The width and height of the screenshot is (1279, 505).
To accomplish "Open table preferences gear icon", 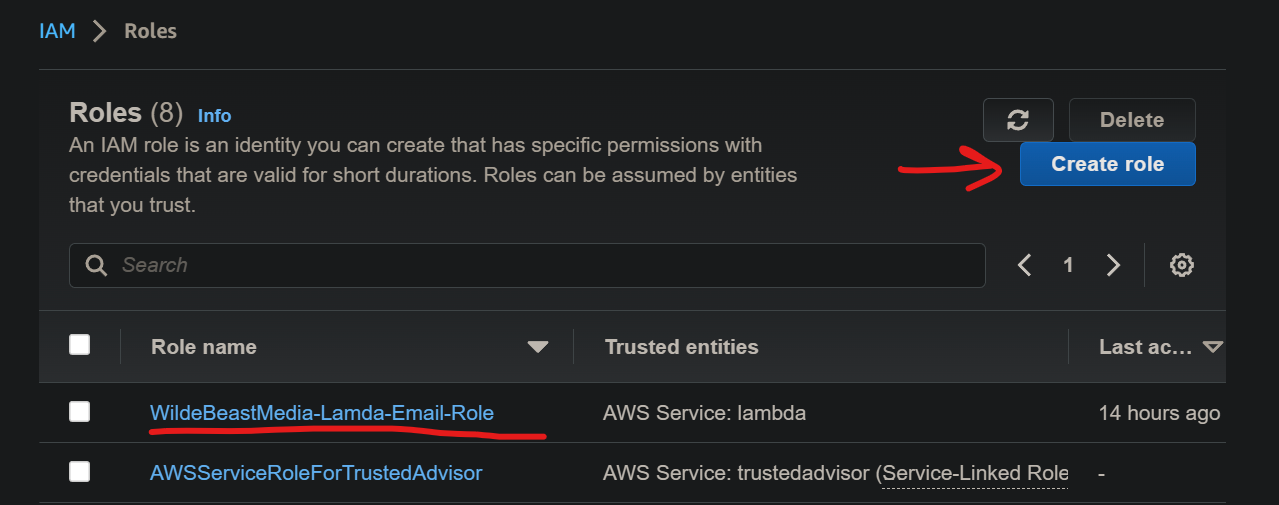I will (x=1182, y=265).
